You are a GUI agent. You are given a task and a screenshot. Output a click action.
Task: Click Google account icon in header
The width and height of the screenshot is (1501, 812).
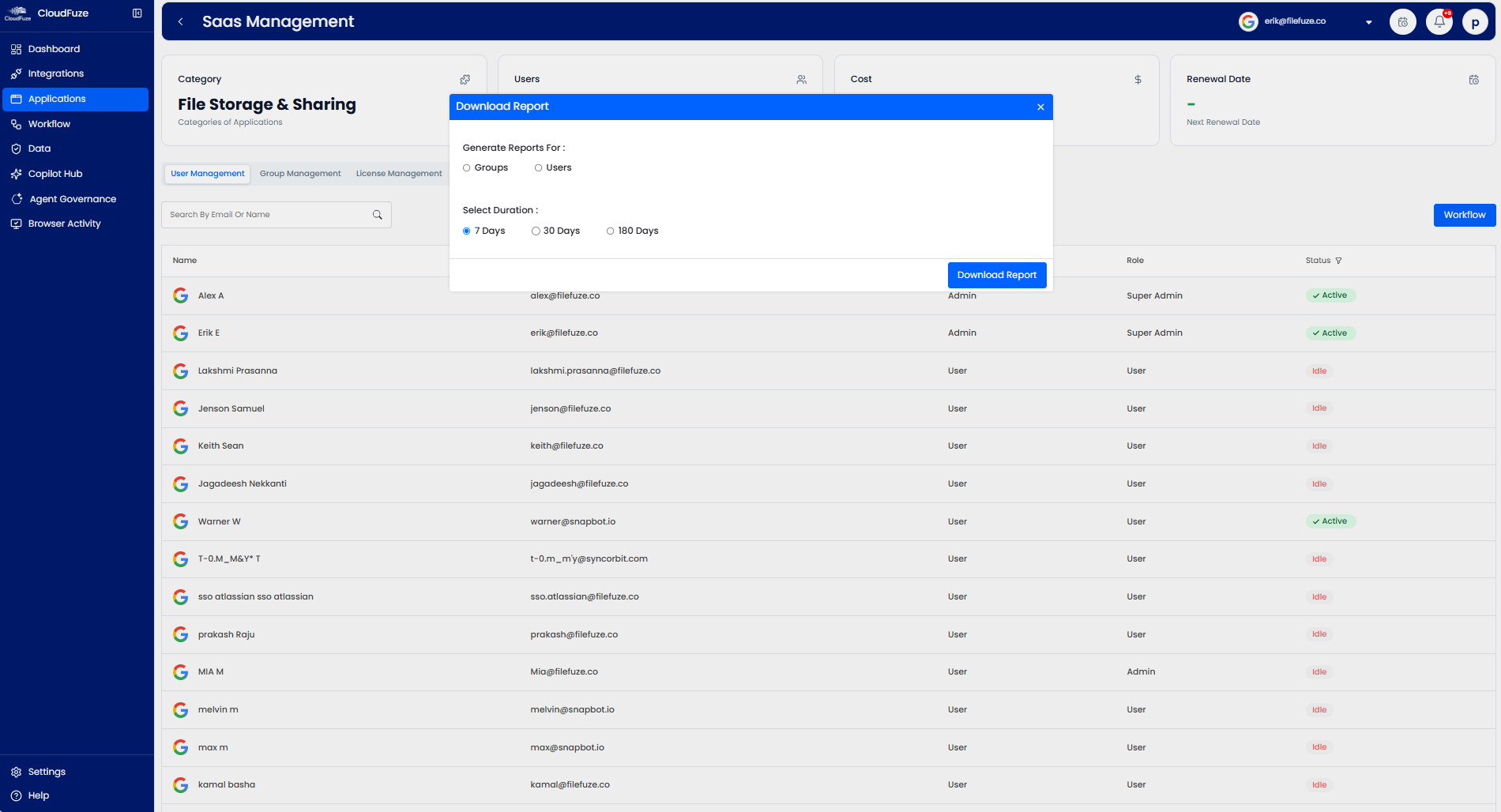1248,22
